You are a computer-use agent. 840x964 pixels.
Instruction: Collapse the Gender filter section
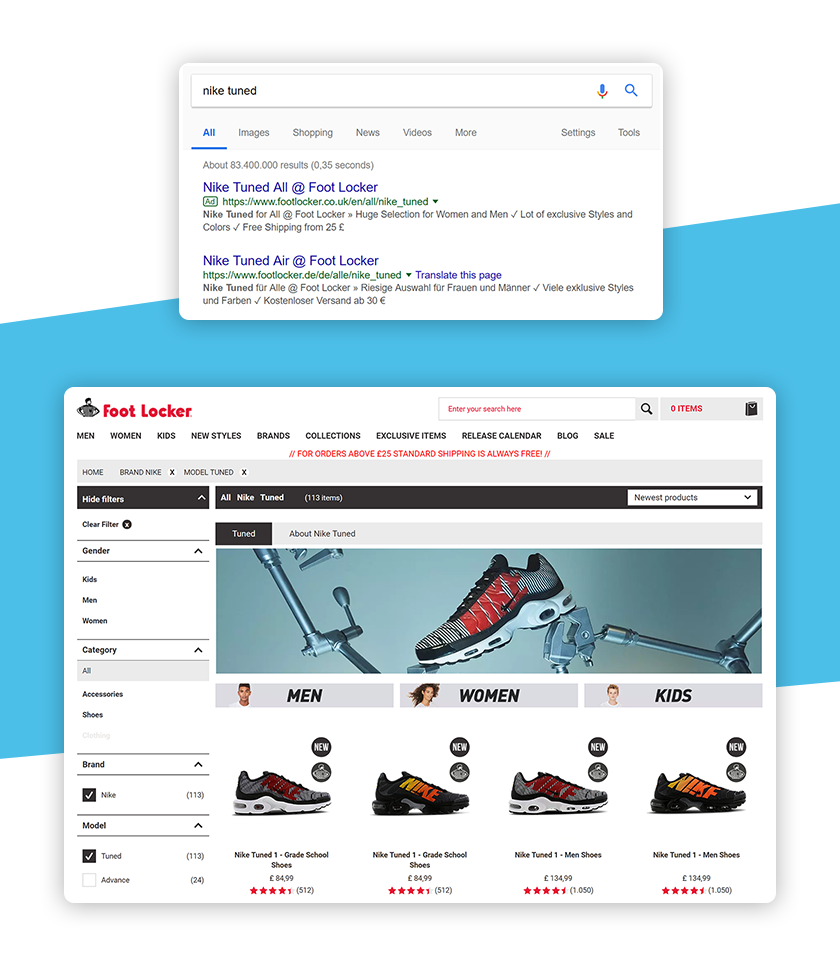198,551
